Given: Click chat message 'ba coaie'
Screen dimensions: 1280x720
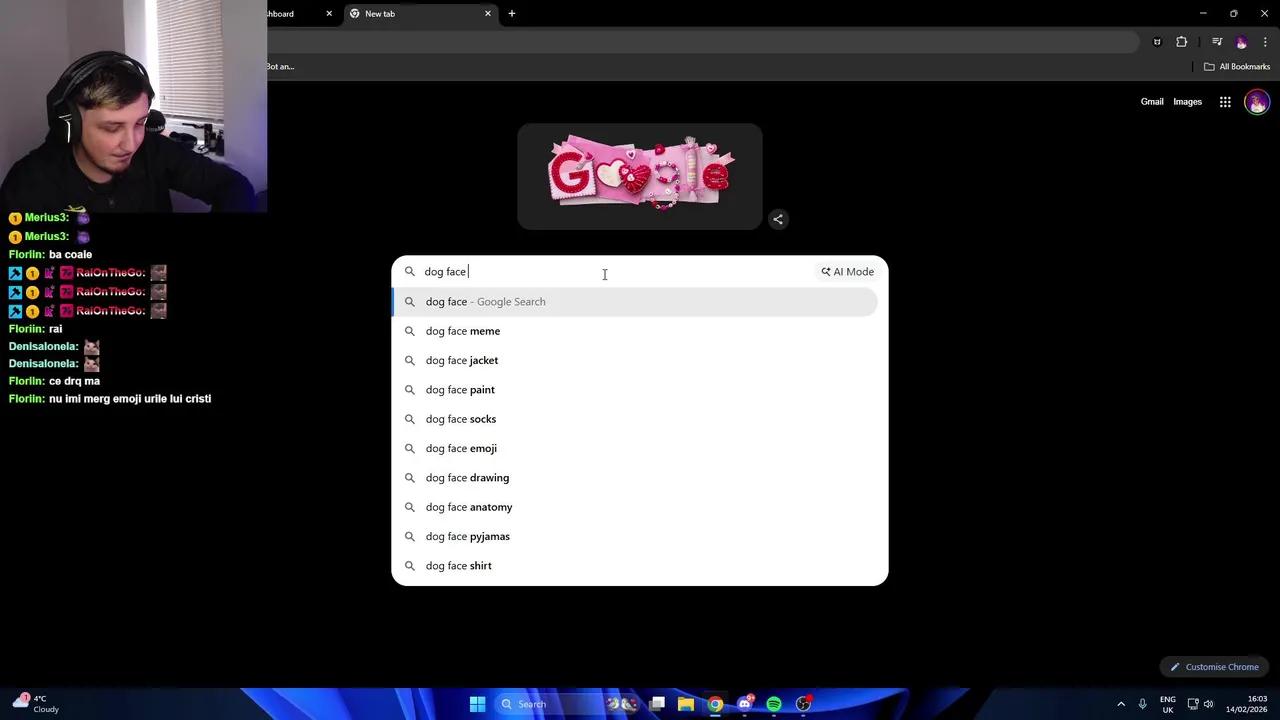Looking at the screenshot, I should 70,255.
